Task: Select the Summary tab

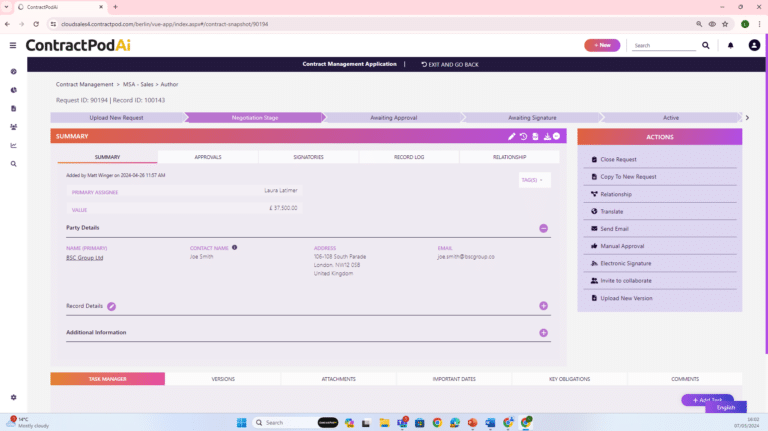Action: pyautogui.click(x=107, y=157)
